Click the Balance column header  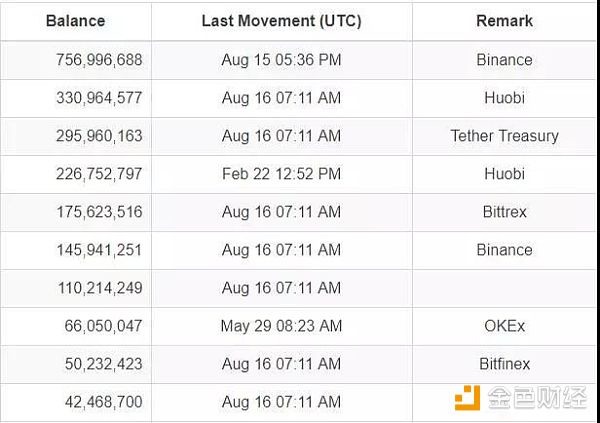75,21
